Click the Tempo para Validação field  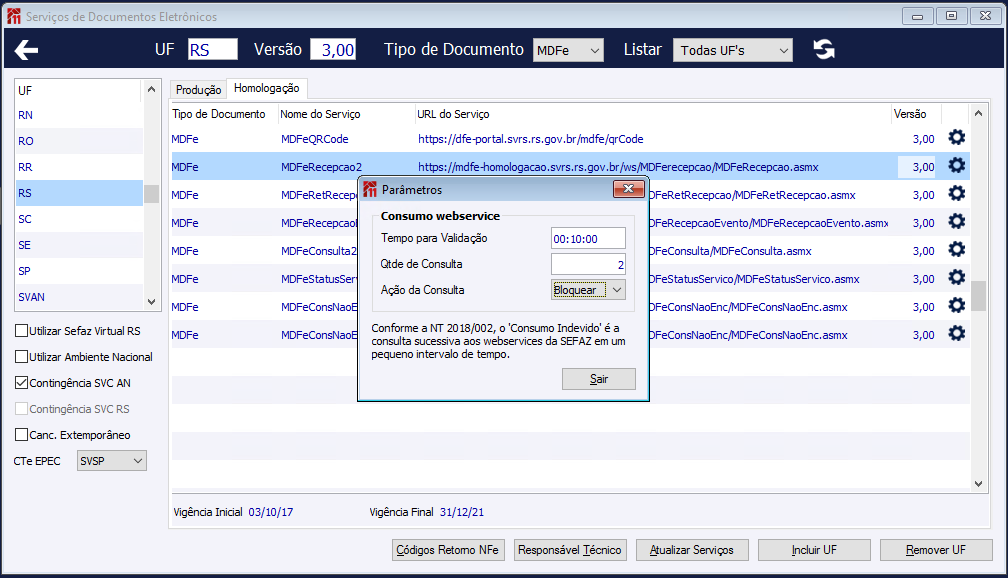(x=588, y=239)
